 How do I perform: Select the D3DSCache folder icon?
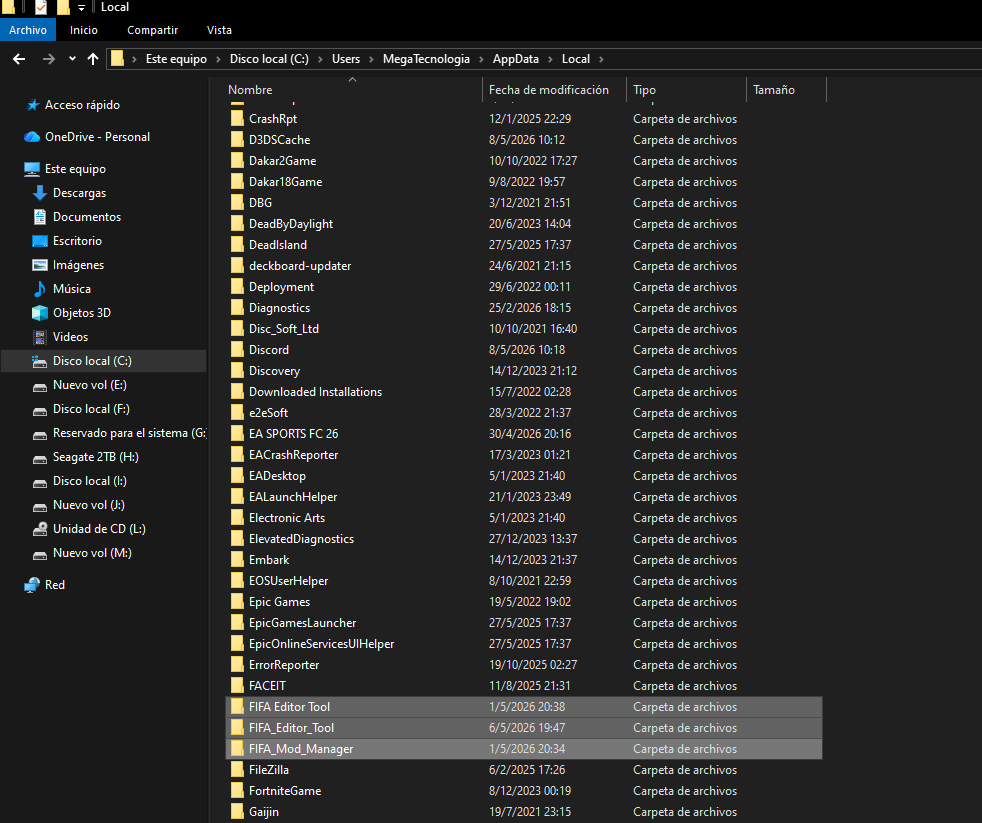[237, 140]
